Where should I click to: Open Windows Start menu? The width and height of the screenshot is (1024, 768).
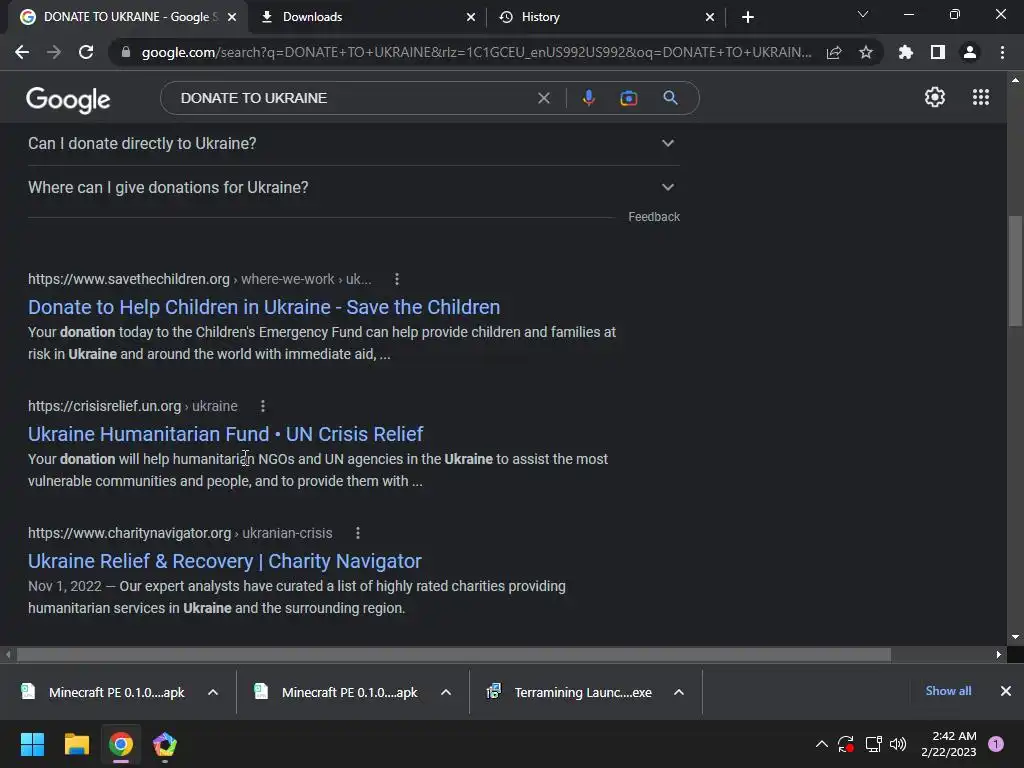(32, 744)
